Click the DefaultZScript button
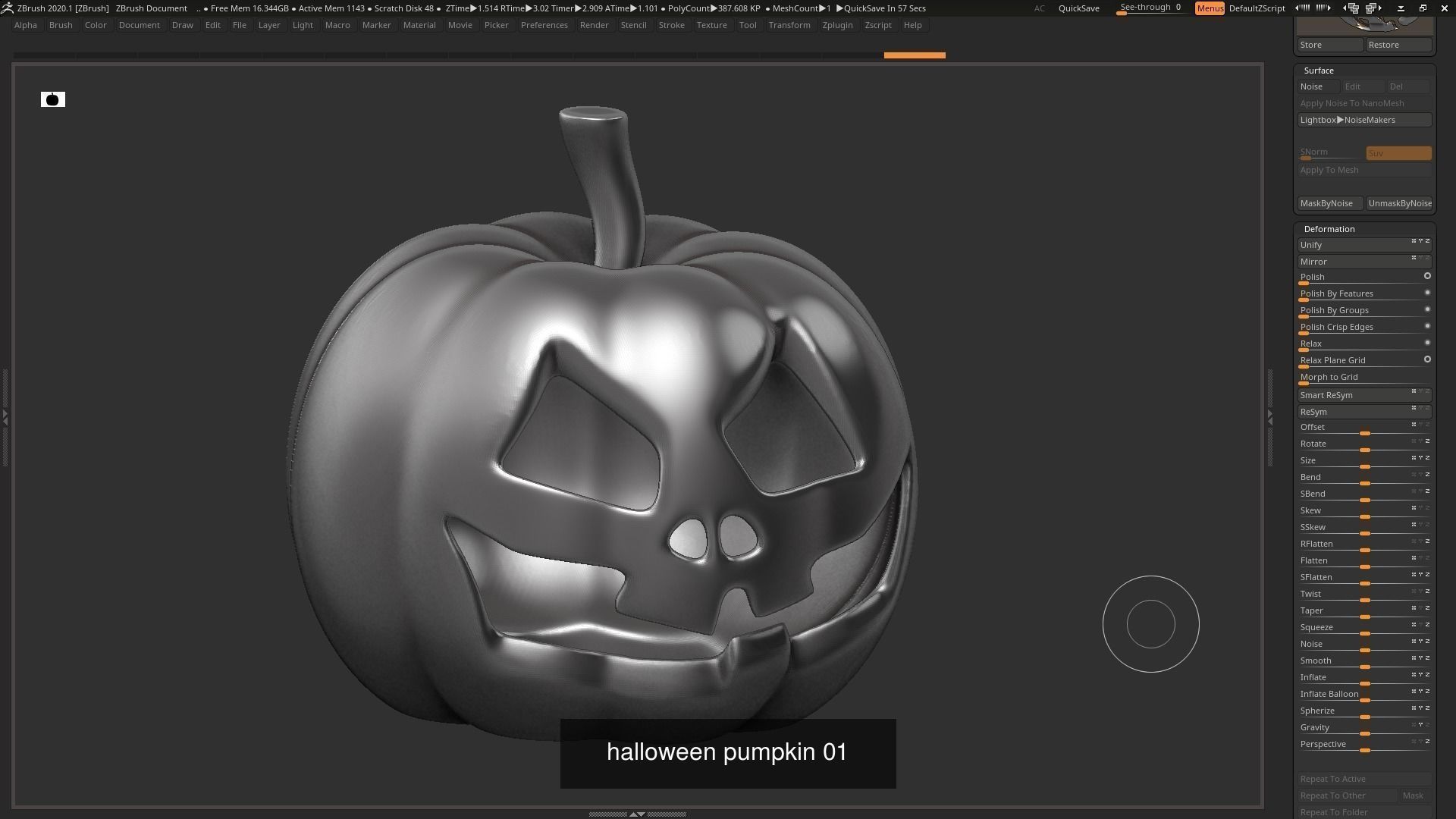Screen dimensions: 1456x819 (x=1257, y=8)
